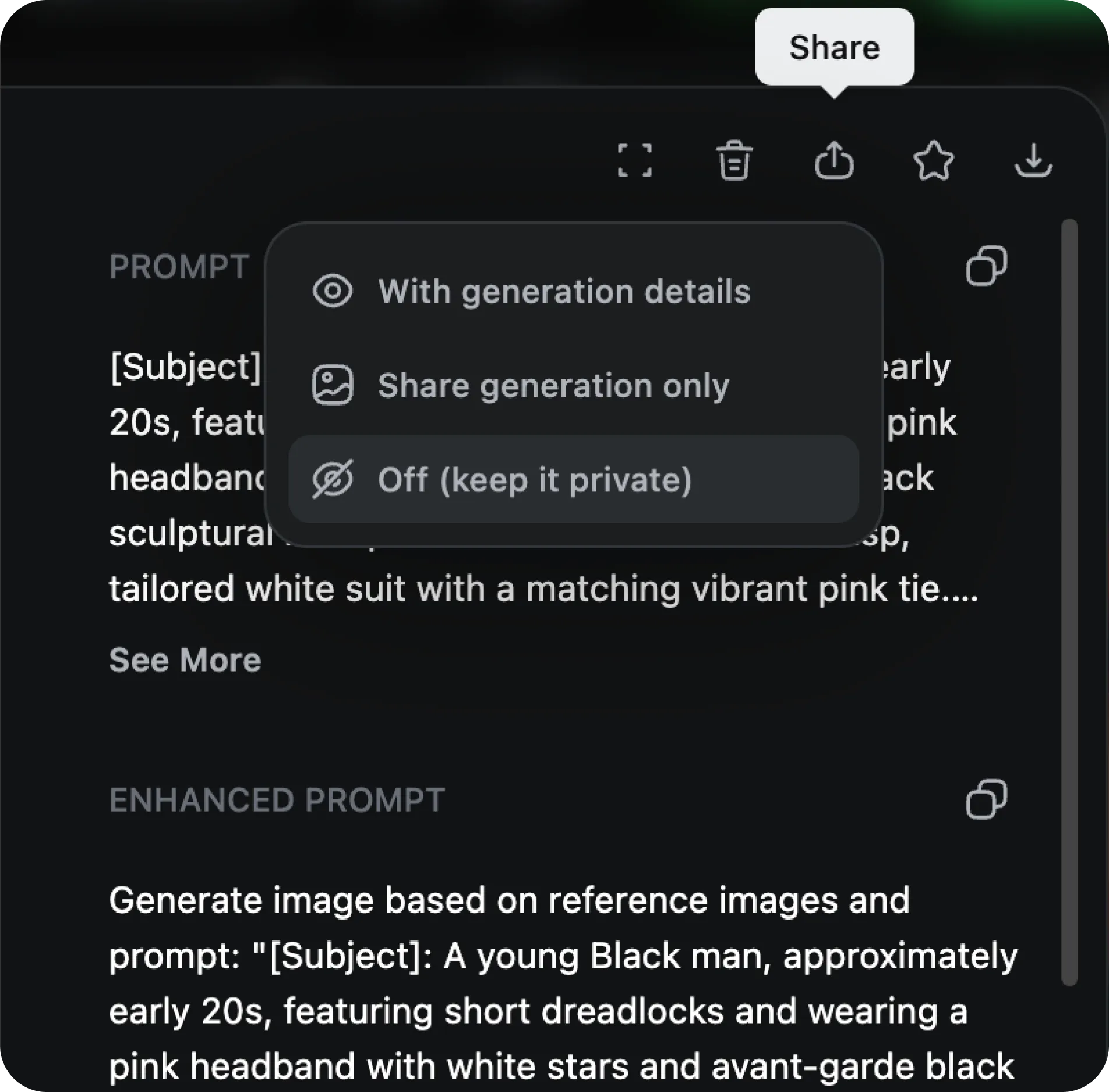Screen dimensions: 1109x1092
Task: Click text 'early 20s, featuring short dreadlocks'
Action: [x=416, y=1012]
